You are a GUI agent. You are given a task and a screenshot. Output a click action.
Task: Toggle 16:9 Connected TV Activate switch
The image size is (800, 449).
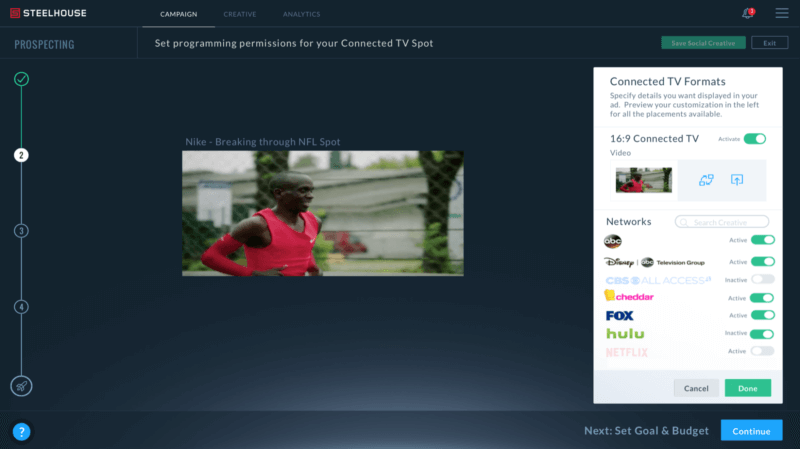[755, 139]
